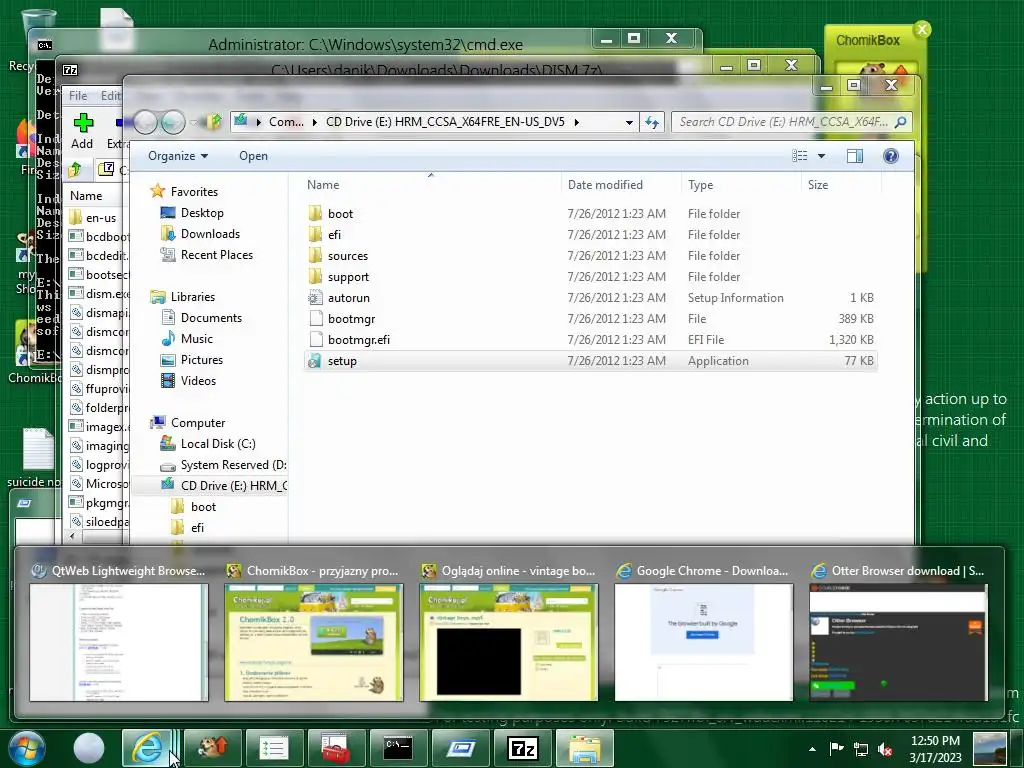Click the search CD Drive field
This screenshot has height=768, width=1024.
pos(792,122)
